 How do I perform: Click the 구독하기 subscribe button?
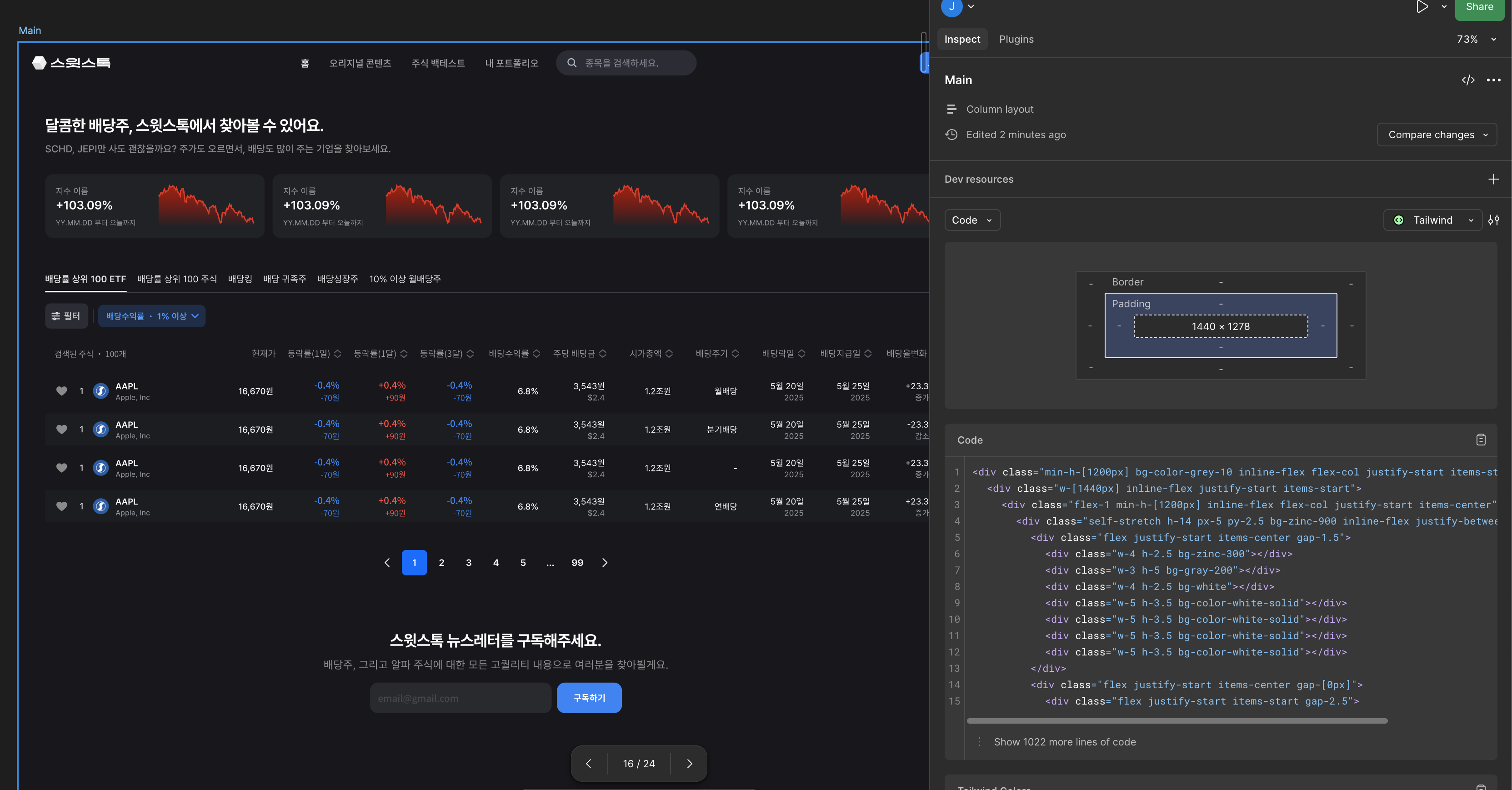pyautogui.click(x=589, y=698)
